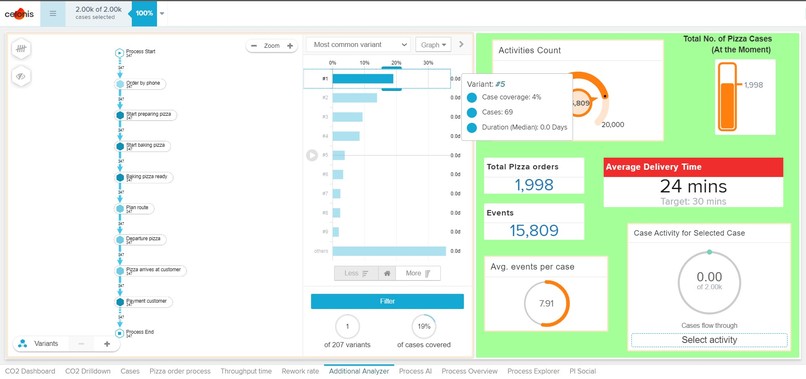
Task: Open the Process AI tab
Action: (415, 371)
